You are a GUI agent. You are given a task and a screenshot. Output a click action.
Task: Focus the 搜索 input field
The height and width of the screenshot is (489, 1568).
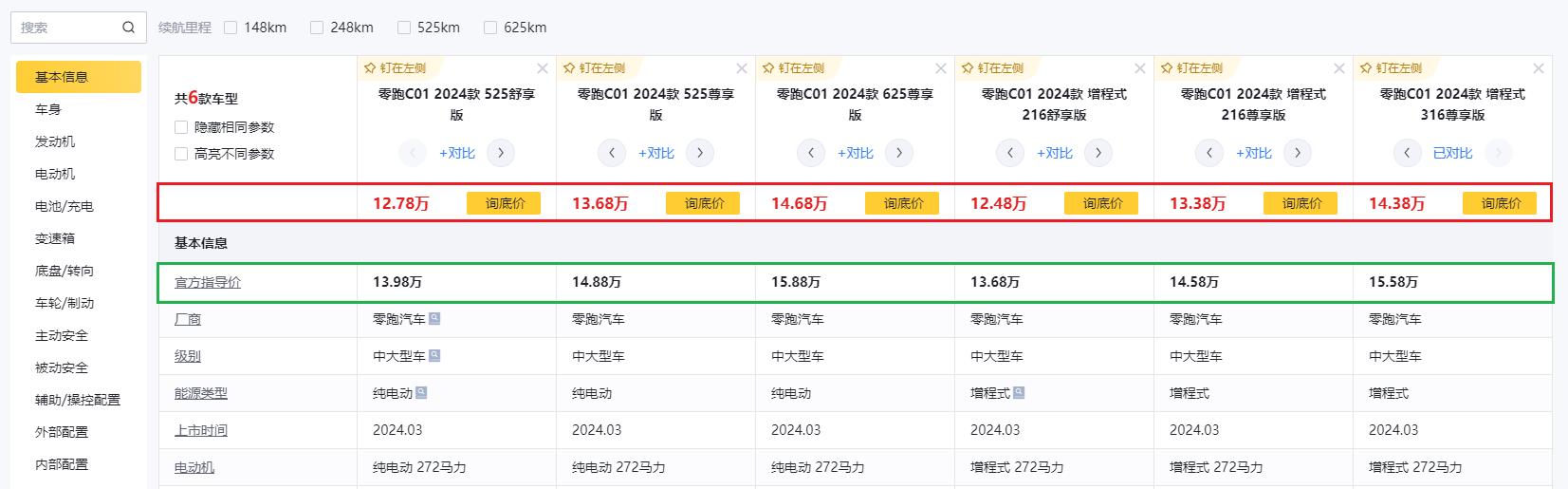point(66,28)
